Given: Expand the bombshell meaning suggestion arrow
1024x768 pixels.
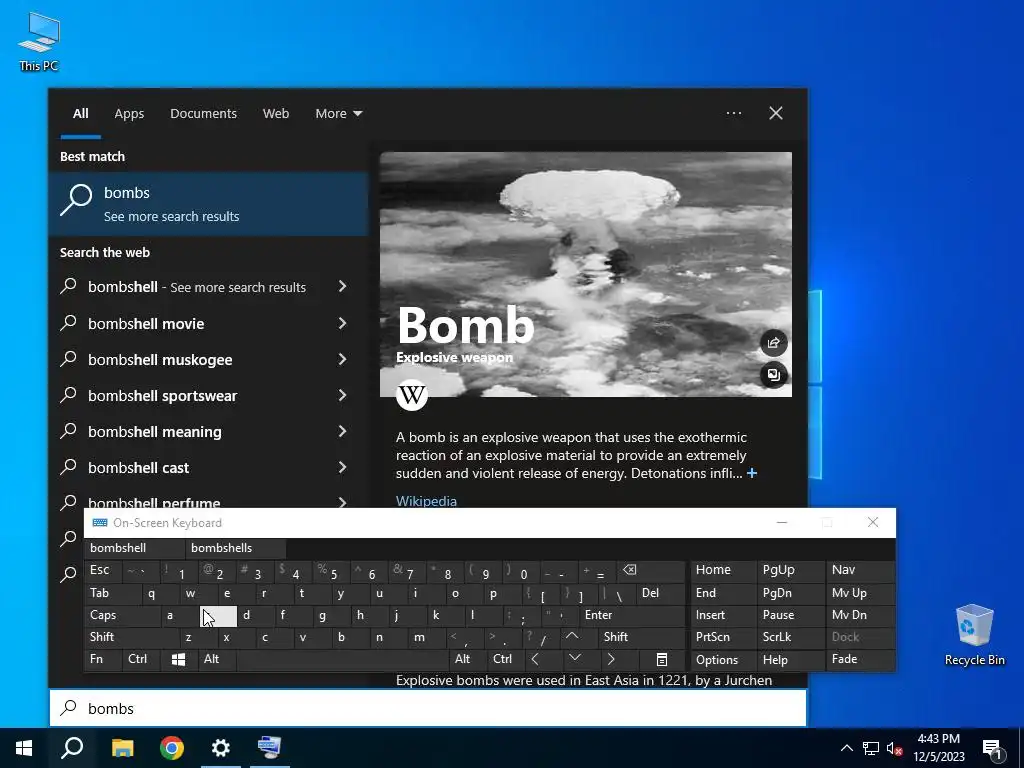Looking at the screenshot, I should 342,431.
